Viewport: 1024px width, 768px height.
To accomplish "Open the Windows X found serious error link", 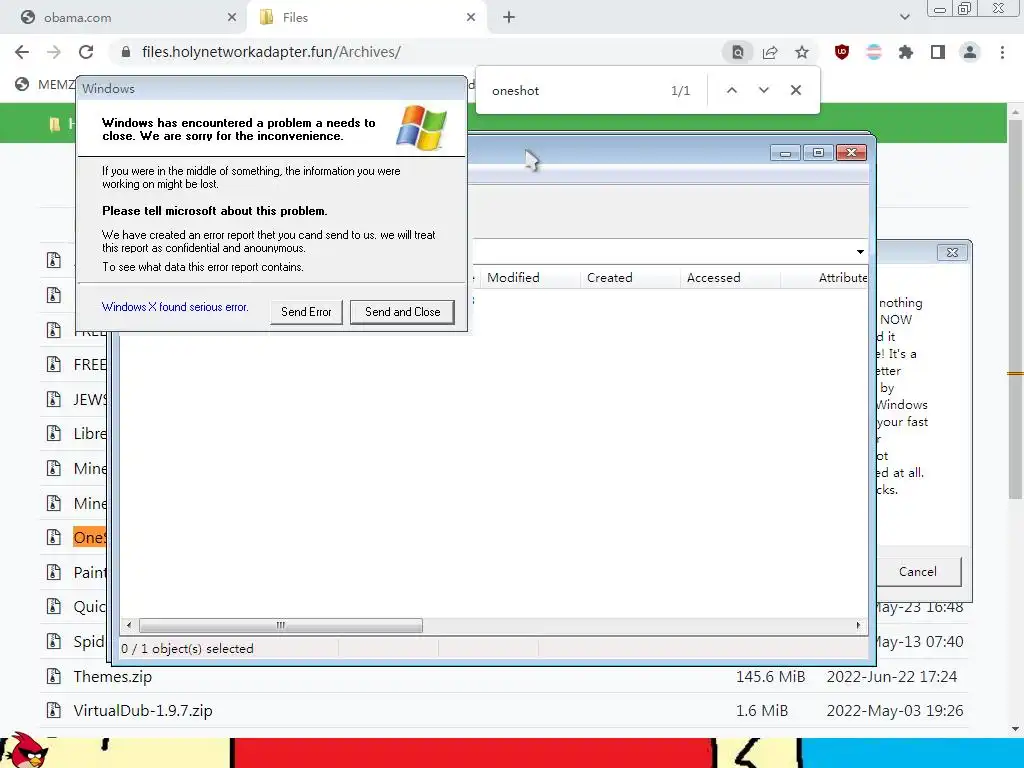I will pyautogui.click(x=175, y=307).
